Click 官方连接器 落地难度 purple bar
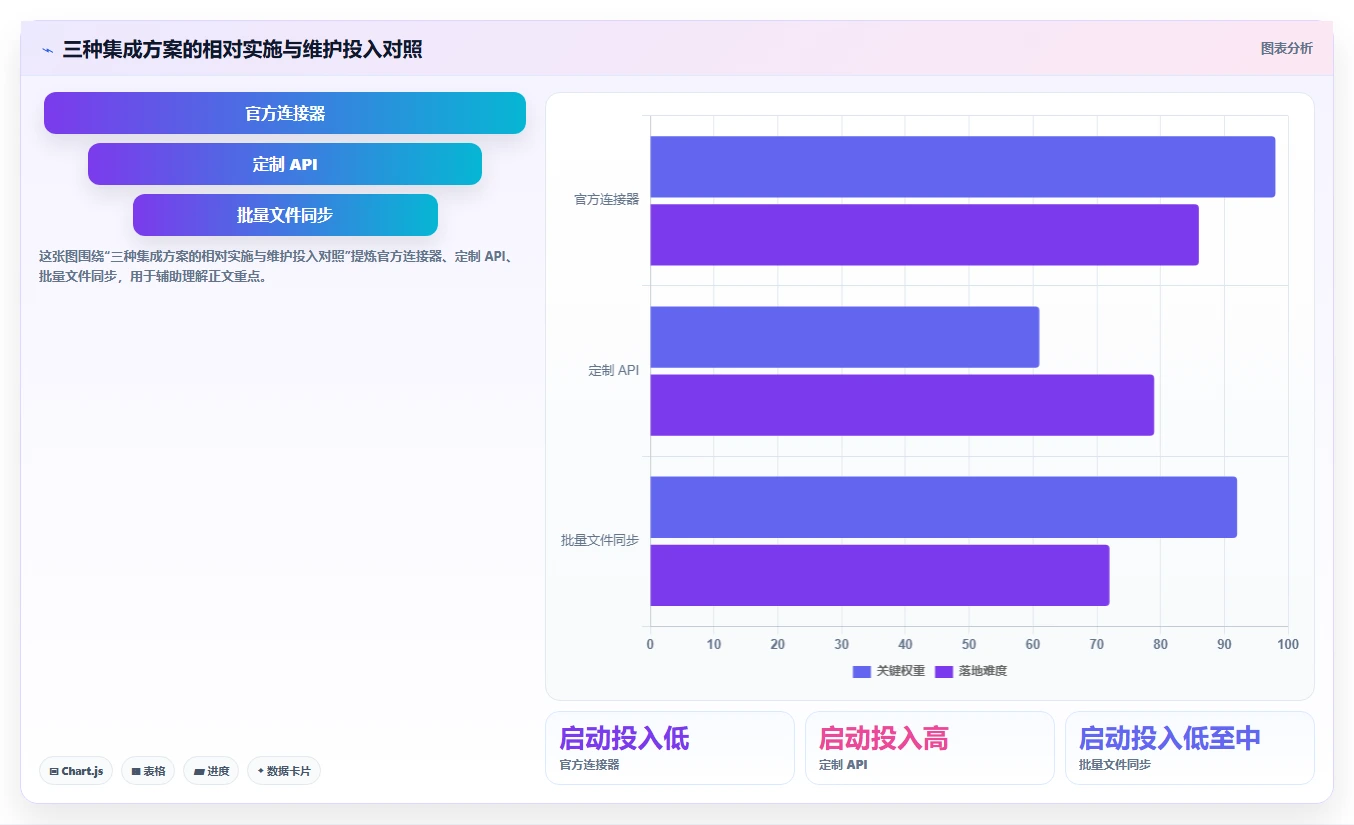This screenshot has width=1354, height=825. point(924,235)
